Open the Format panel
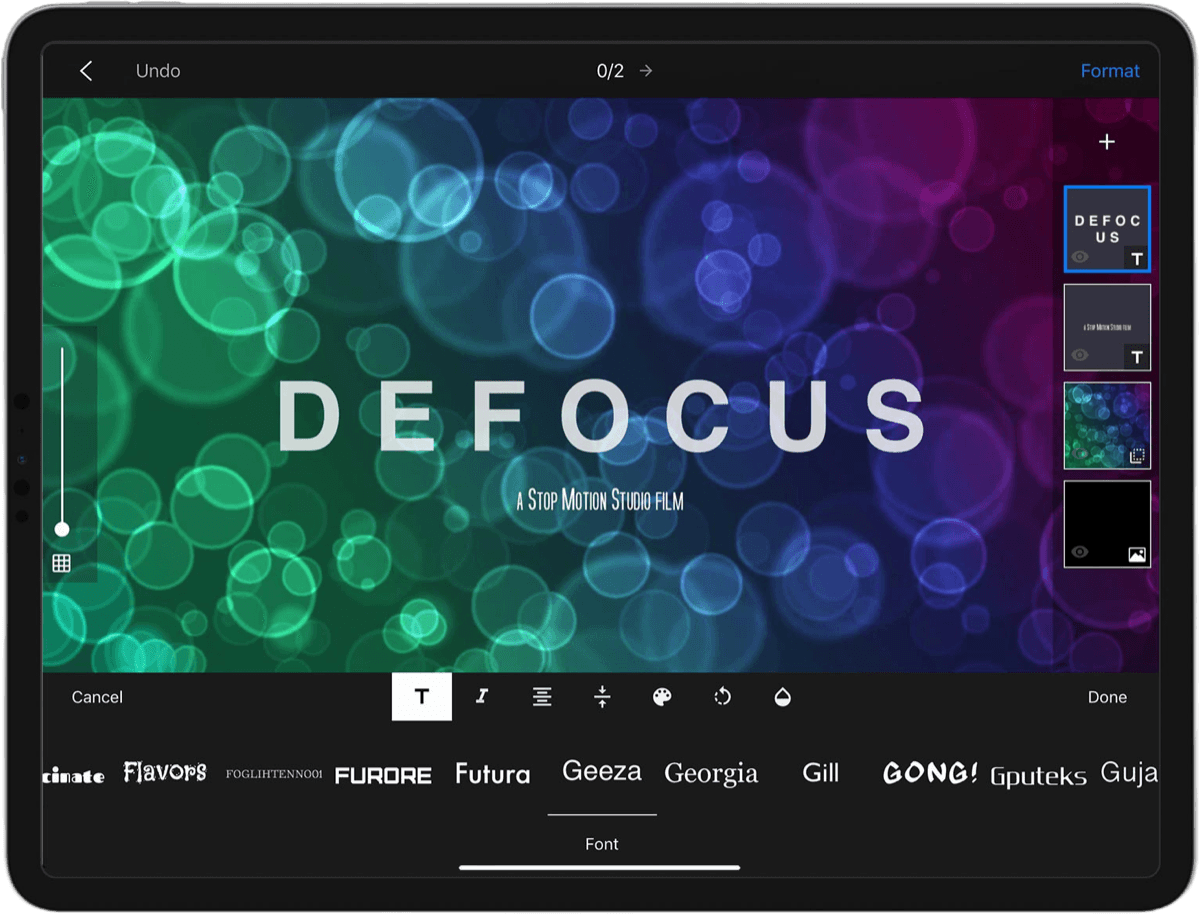 tap(1110, 70)
